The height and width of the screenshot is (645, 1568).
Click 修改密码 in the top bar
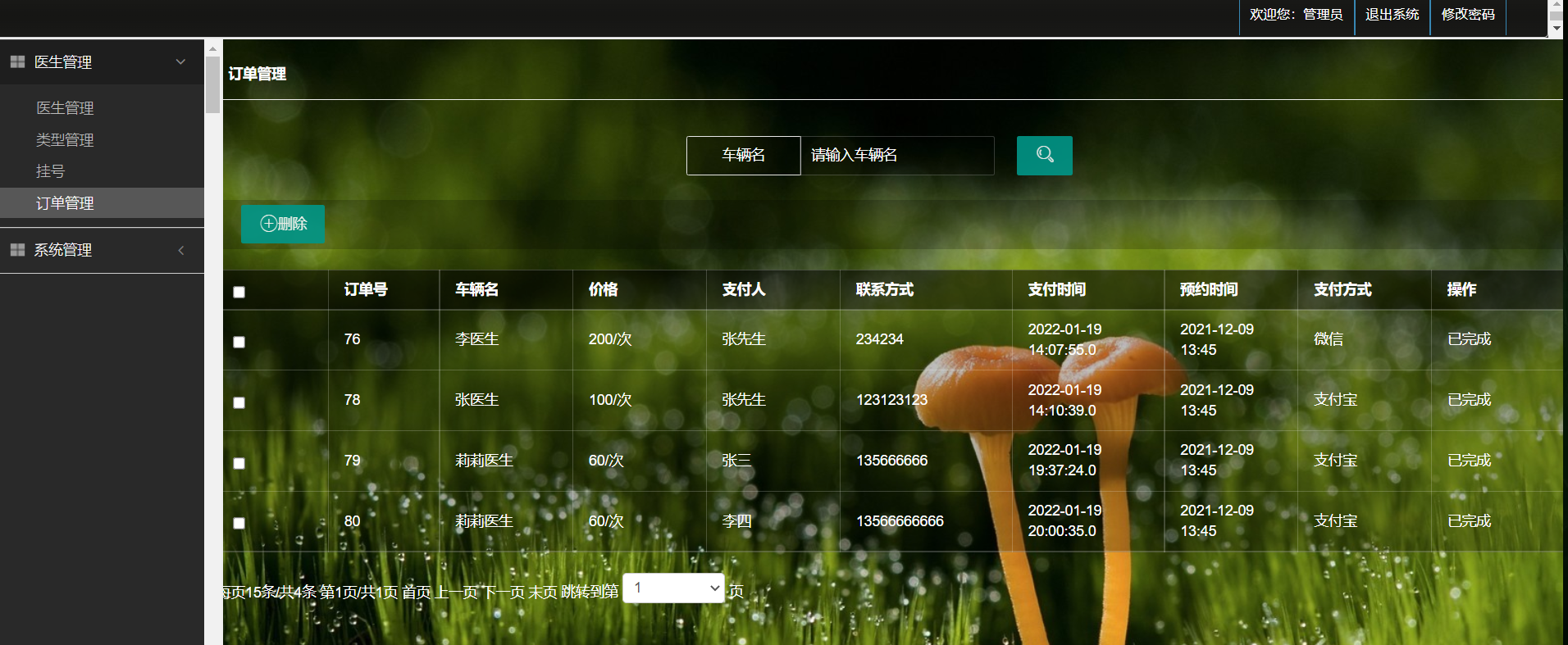coord(1468,15)
